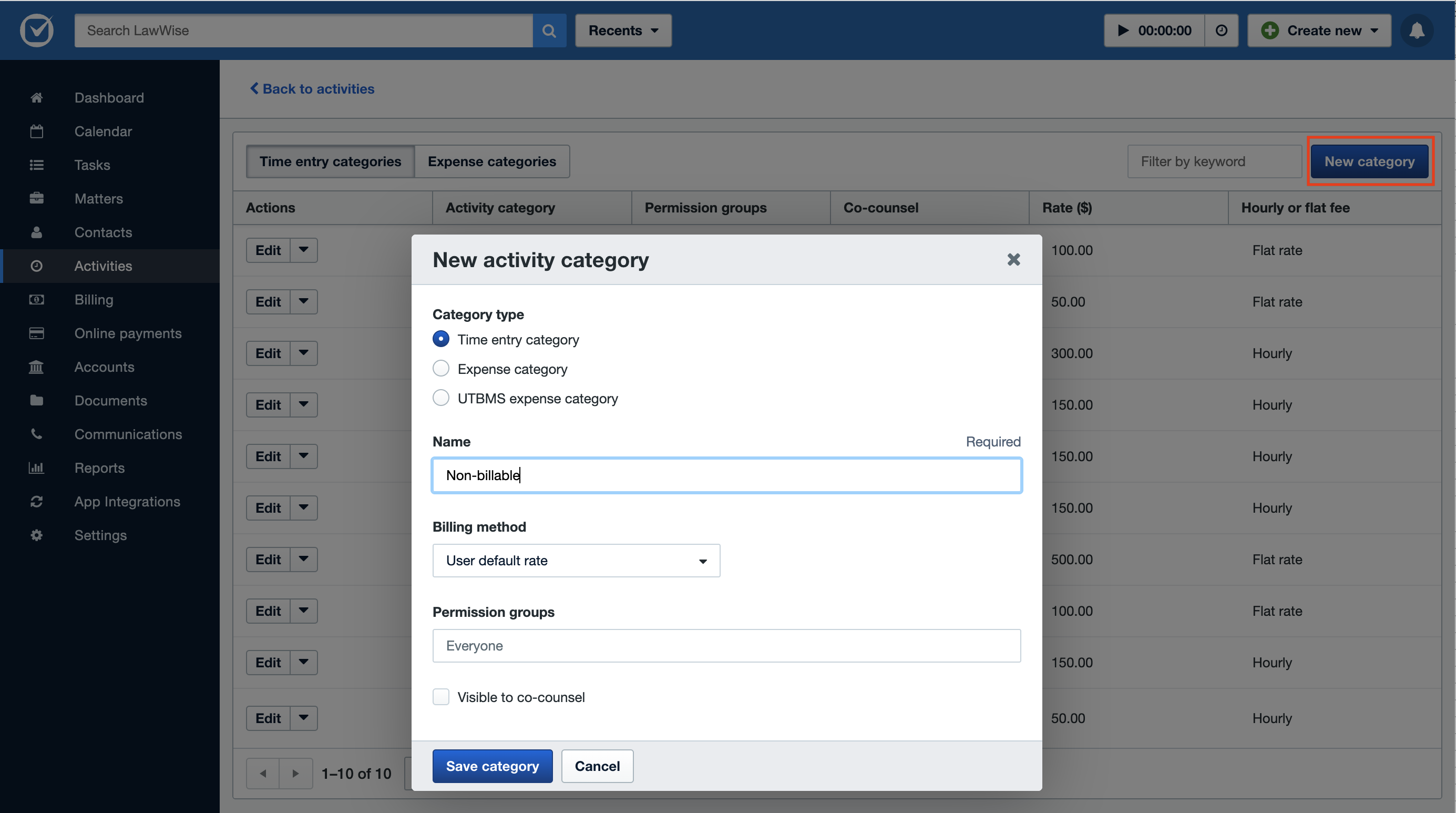The image size is (1456, 813).
Task: Expand Edit dropdown in 50.00 Hourly row
Action: pyautogui.click(x=303, y=718)
